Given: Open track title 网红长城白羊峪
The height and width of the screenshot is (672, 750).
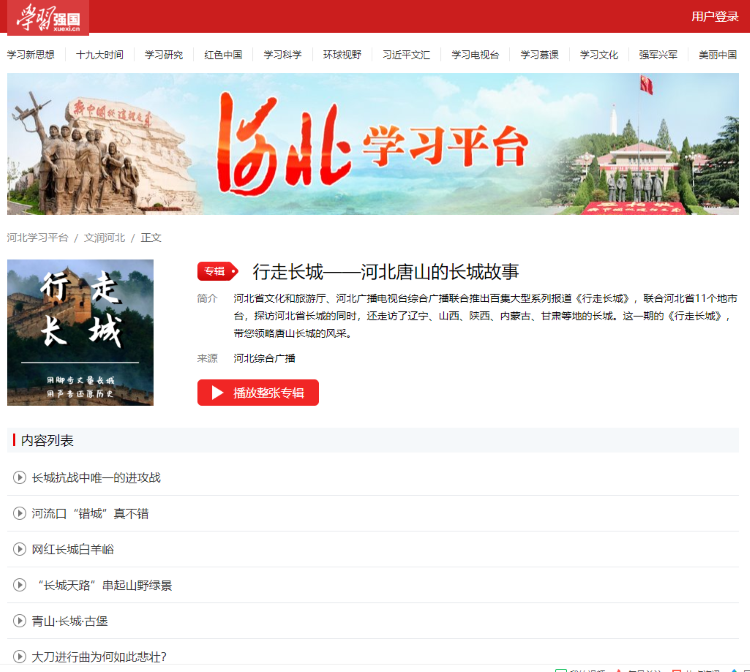Looking at the screenshot, I should (73, 549).
